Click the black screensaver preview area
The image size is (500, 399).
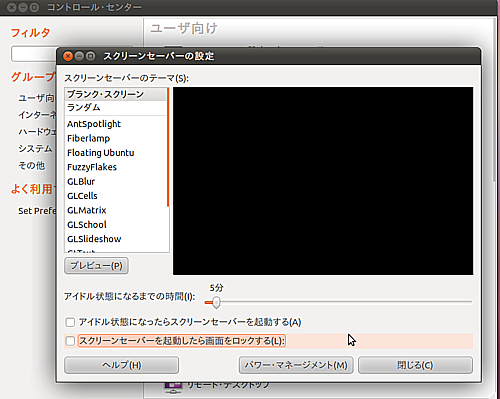tap(323, 181)
